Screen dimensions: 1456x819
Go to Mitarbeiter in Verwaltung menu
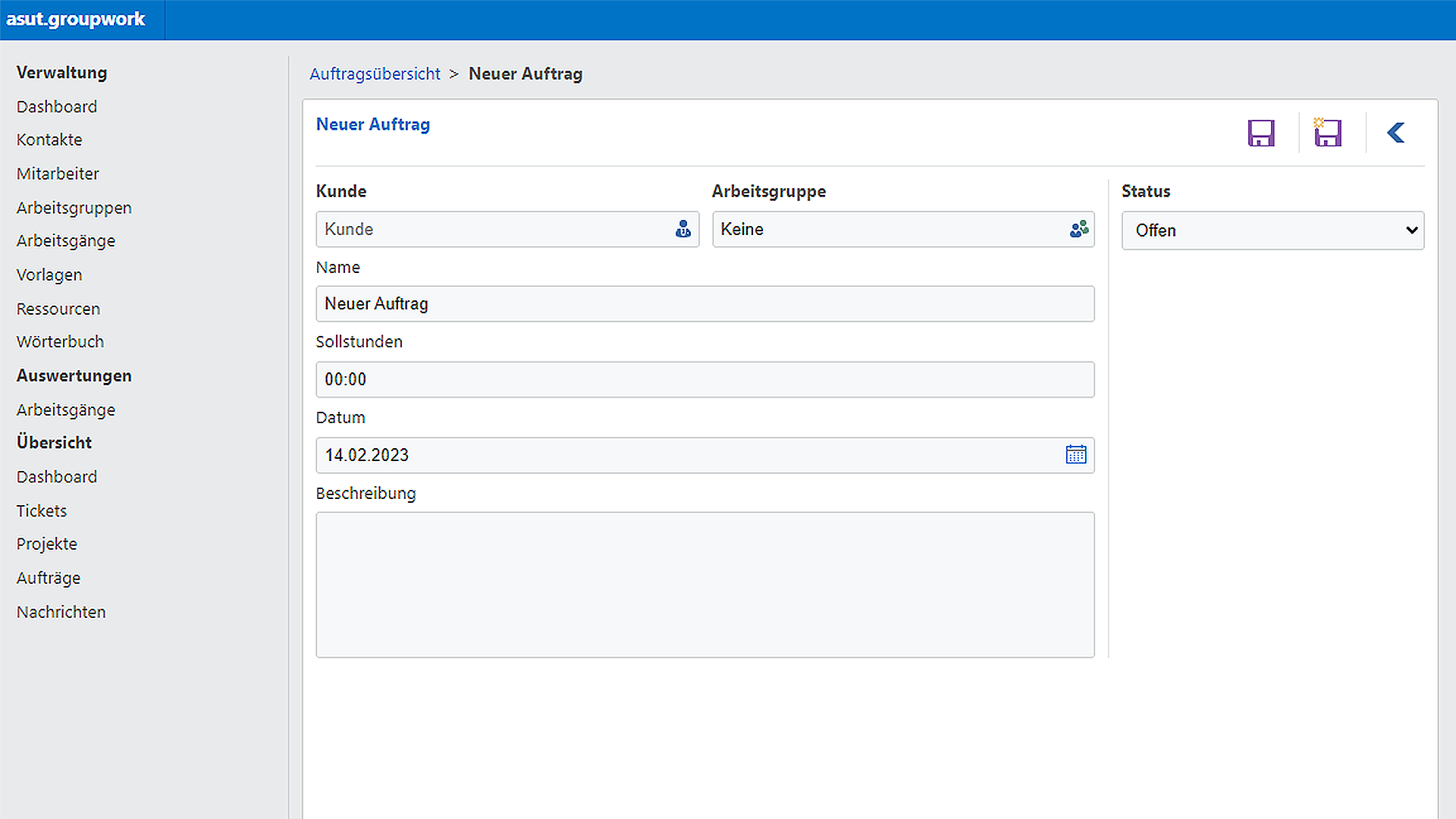(58, 174)
